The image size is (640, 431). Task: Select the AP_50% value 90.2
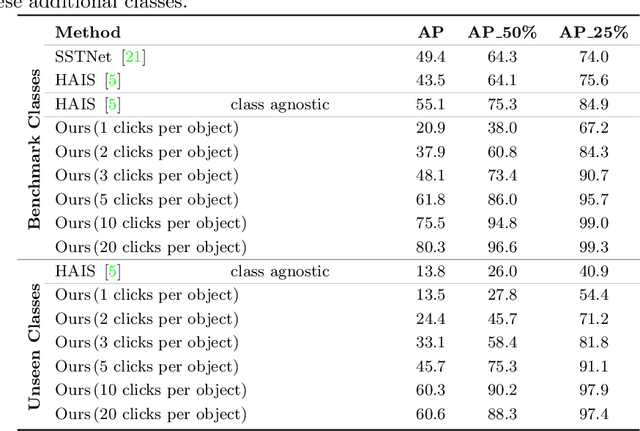(x=502, y=390)
